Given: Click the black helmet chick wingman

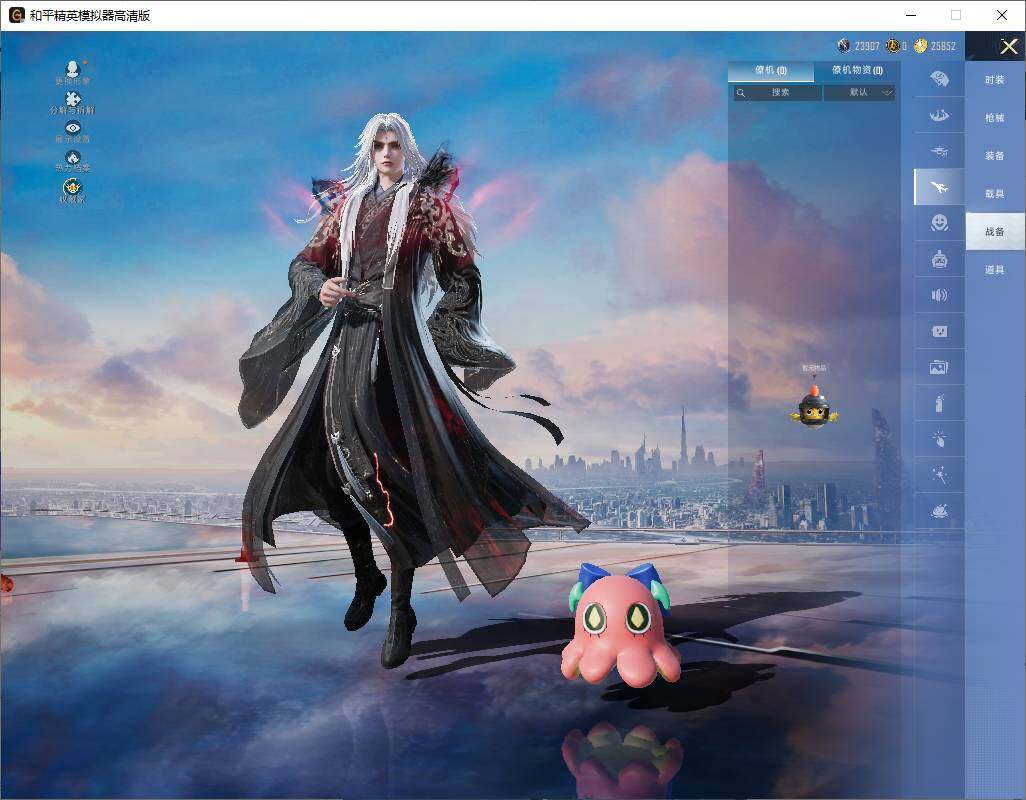Looking at the screenshot, I should click(x=814, y=407).
